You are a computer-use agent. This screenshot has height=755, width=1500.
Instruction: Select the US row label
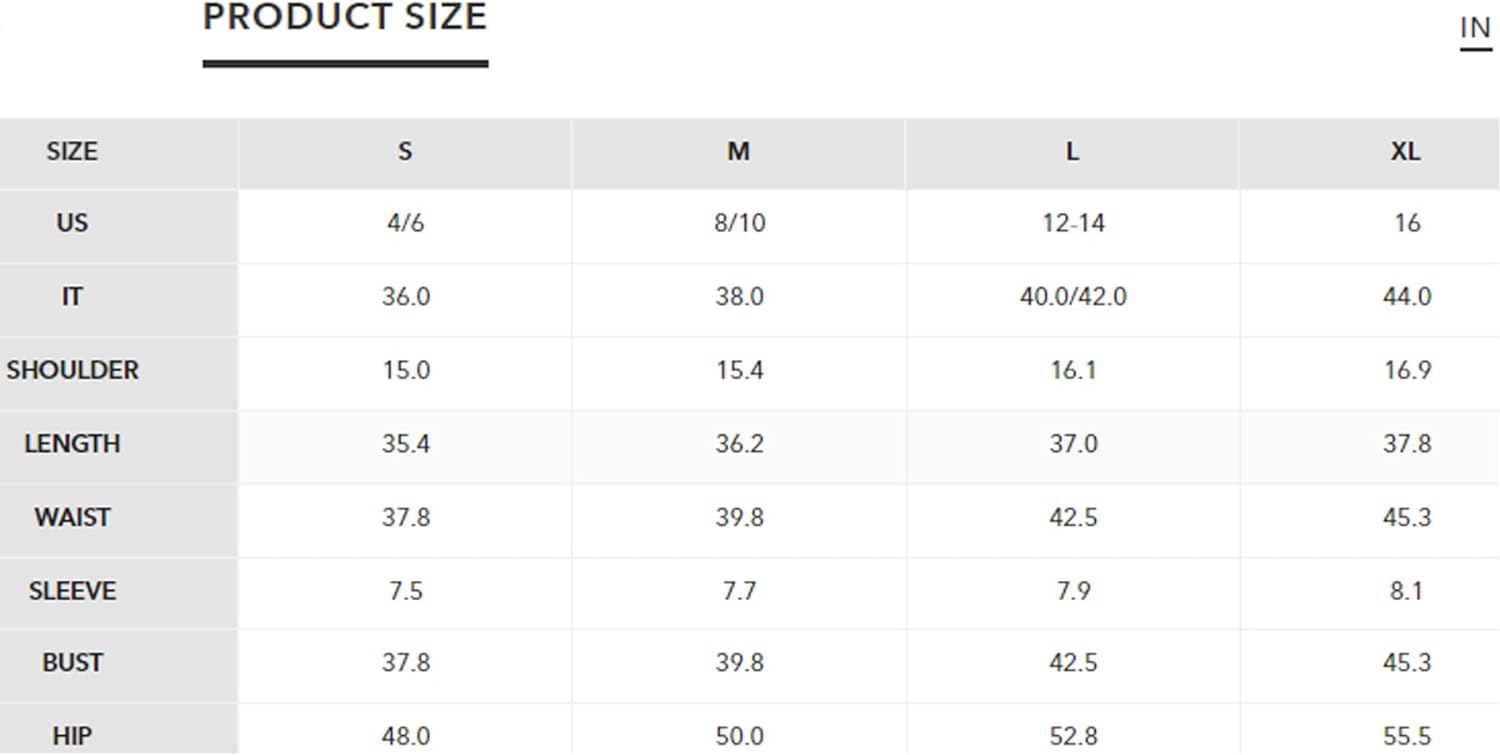(x=72, y=223)
